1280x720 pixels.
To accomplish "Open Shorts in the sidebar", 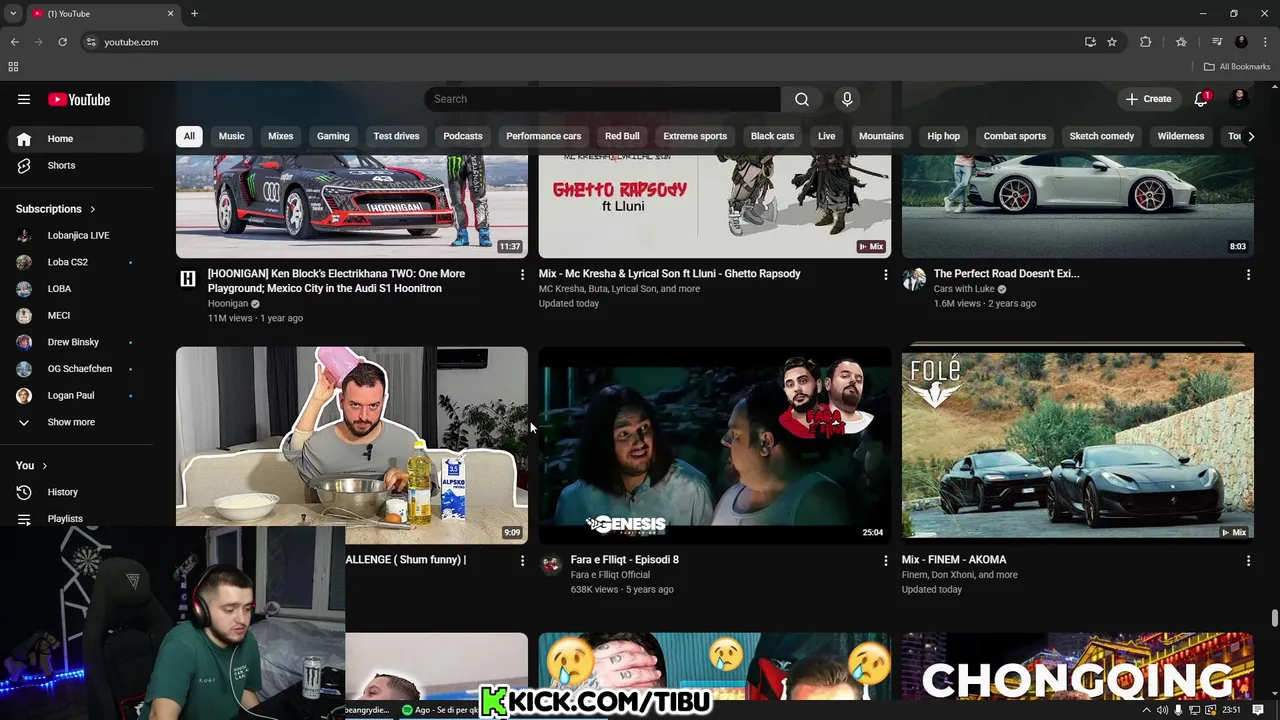I will pyautogui.click(x=76, y=165).
